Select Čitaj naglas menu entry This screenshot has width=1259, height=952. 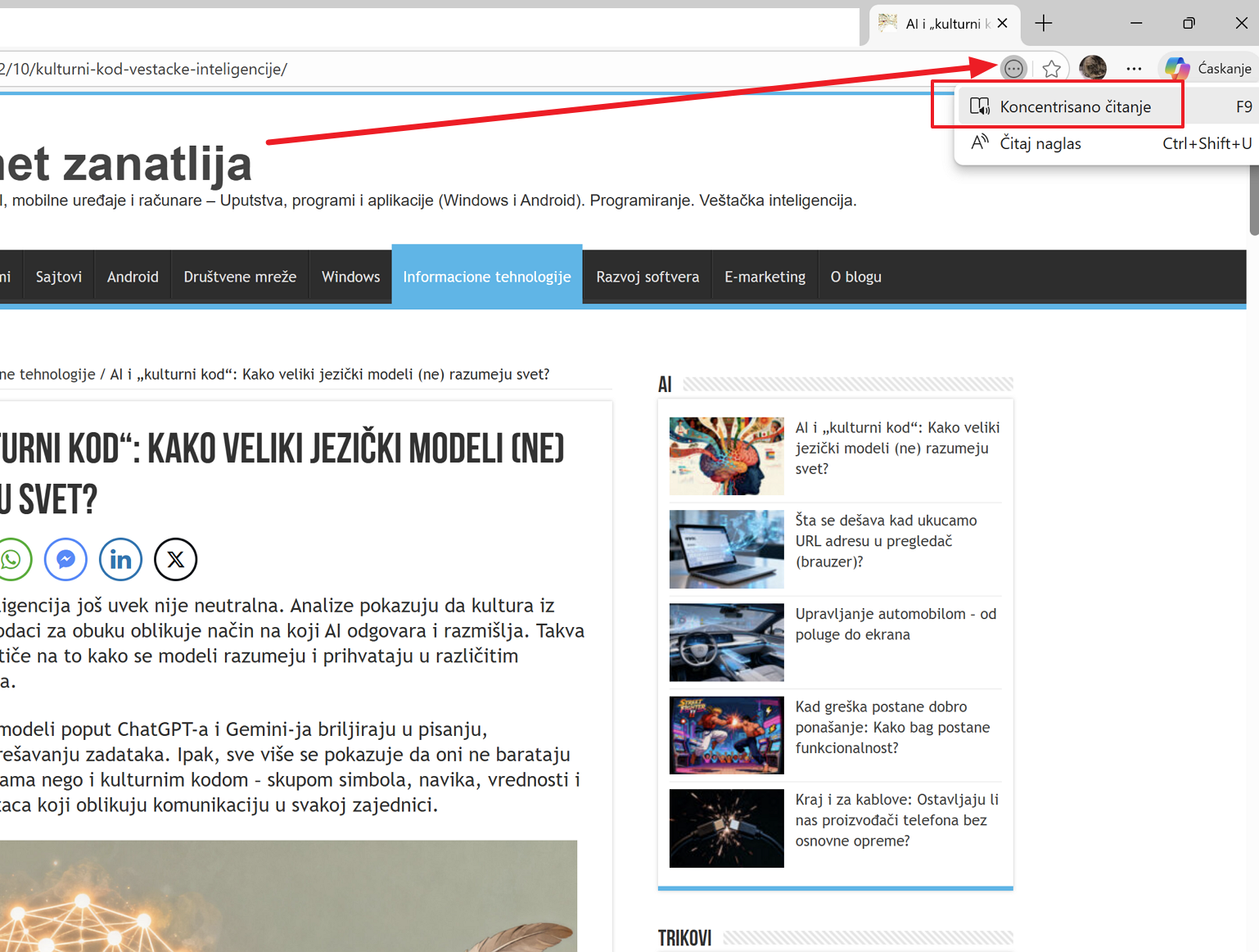point(1040,144)
